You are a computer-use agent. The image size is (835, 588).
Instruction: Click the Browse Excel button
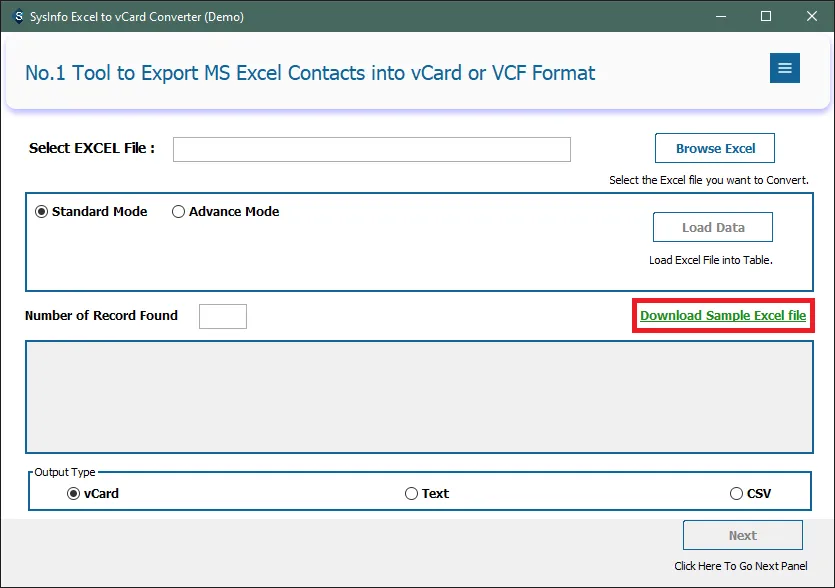(715, 148)
